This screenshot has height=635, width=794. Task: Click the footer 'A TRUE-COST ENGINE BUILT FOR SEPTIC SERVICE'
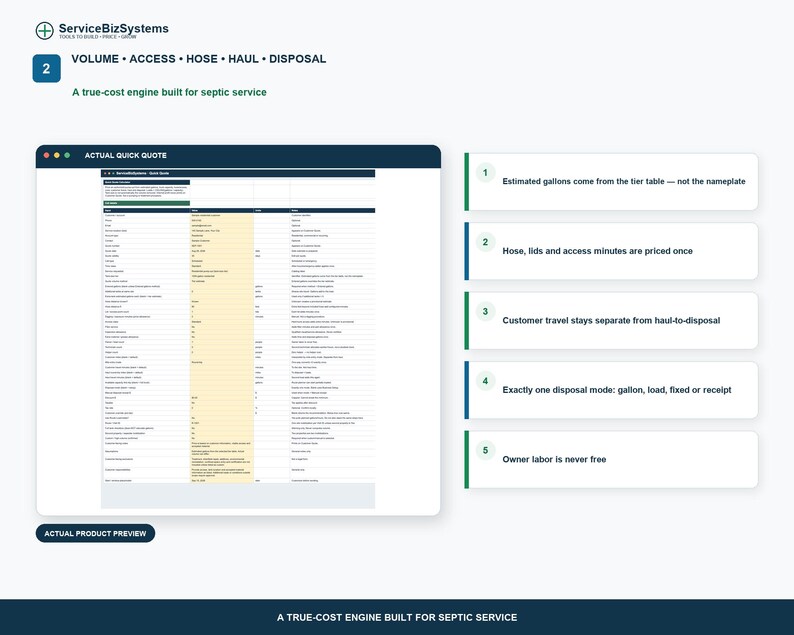(397, 617)
